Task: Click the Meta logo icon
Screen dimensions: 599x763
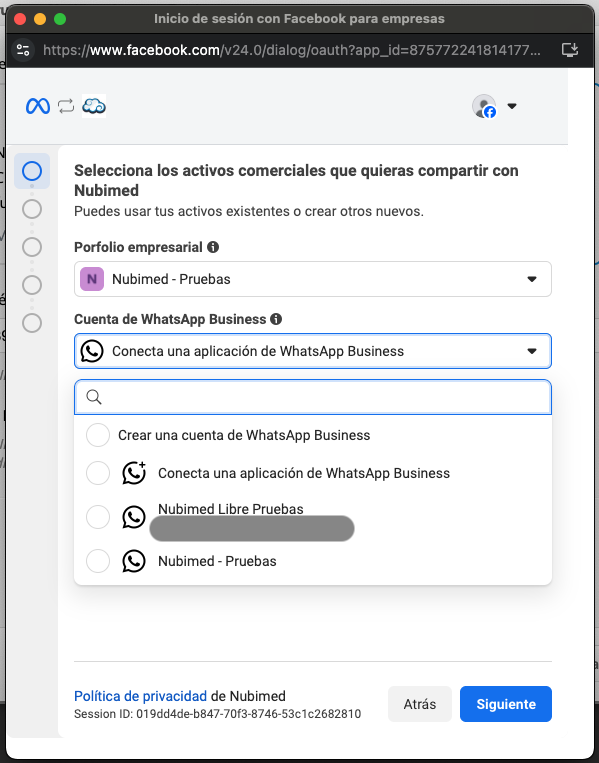Action: (x=38, y=106)
